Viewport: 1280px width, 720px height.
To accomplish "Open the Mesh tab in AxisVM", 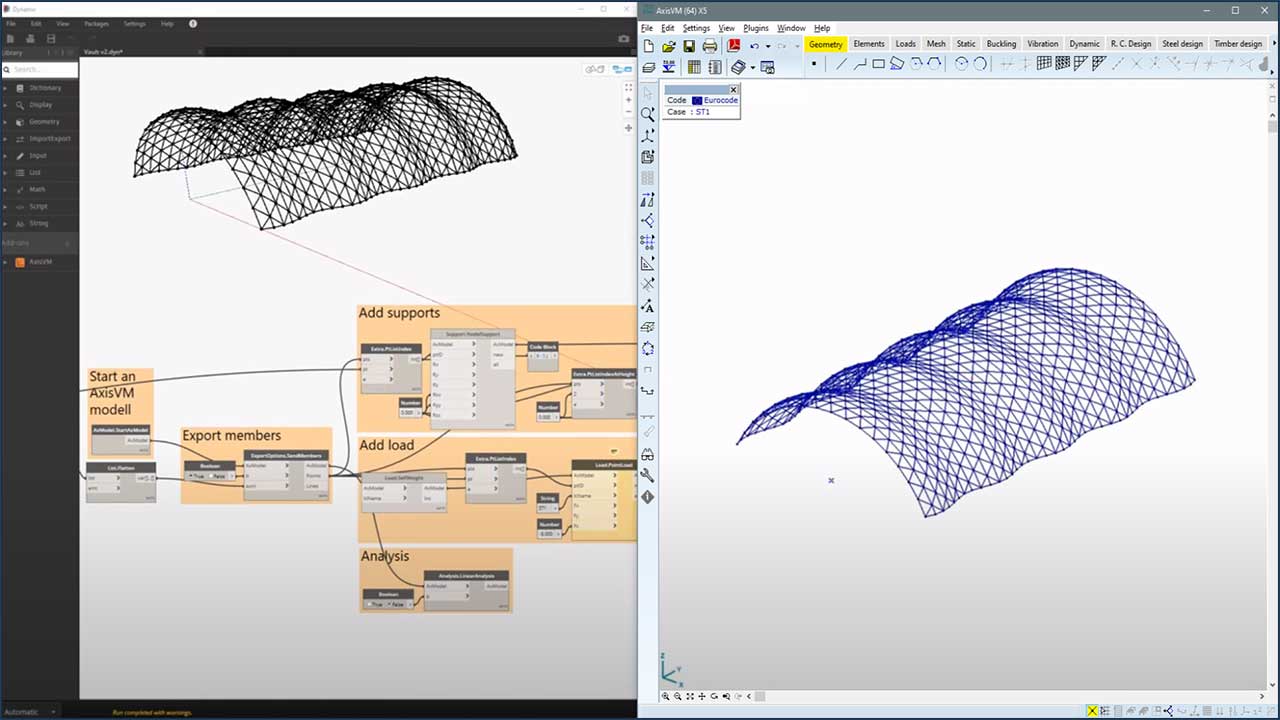I will pyautogui.click(x=936, y=44).
